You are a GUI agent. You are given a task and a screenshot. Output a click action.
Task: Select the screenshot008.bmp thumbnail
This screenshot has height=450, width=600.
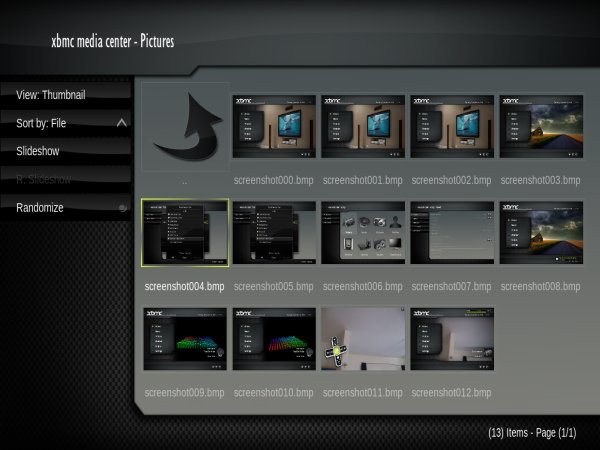540,233
